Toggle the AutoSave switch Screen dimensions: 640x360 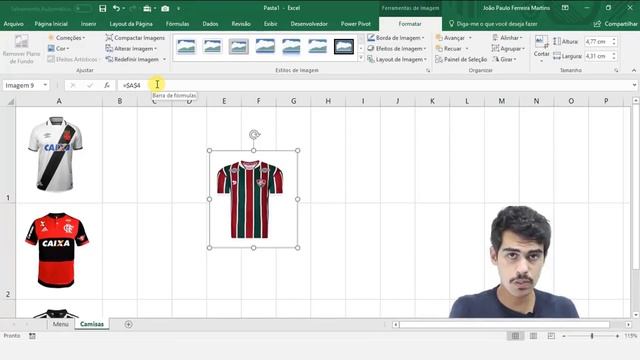pos(83,8)
